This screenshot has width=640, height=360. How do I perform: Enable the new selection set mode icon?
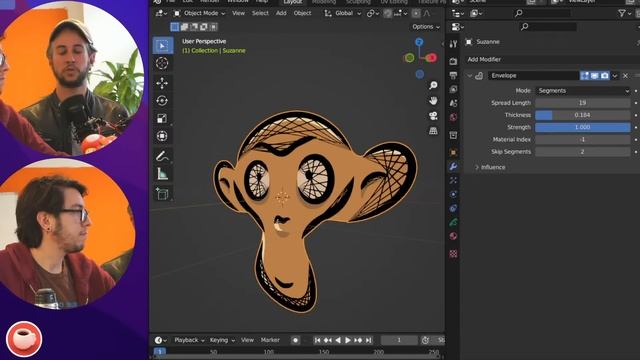pos(175,27)
